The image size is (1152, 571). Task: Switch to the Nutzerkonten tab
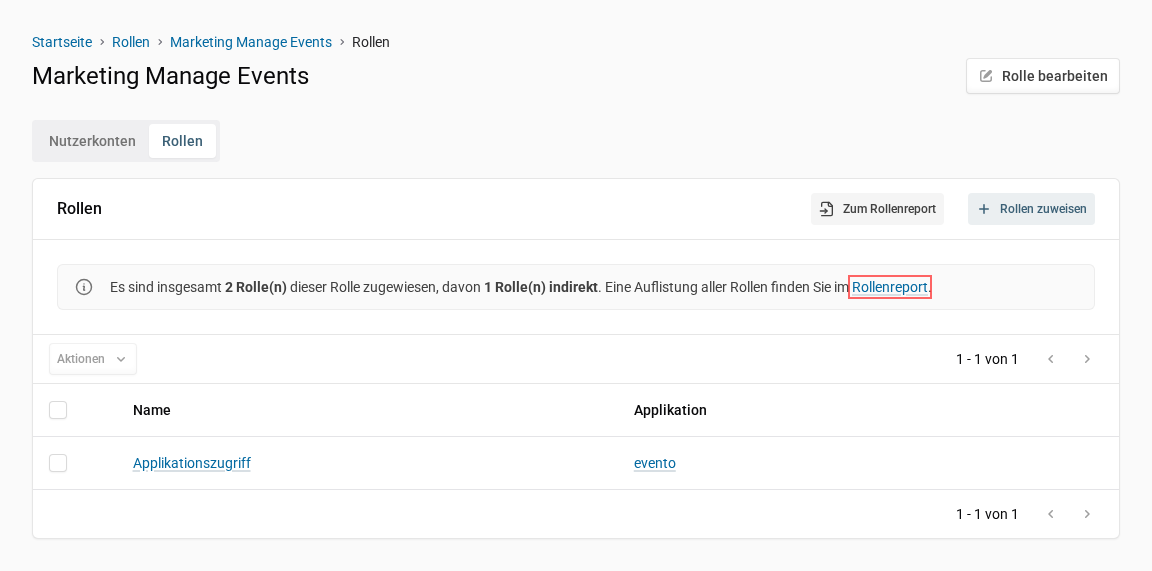tap(93, 141)
